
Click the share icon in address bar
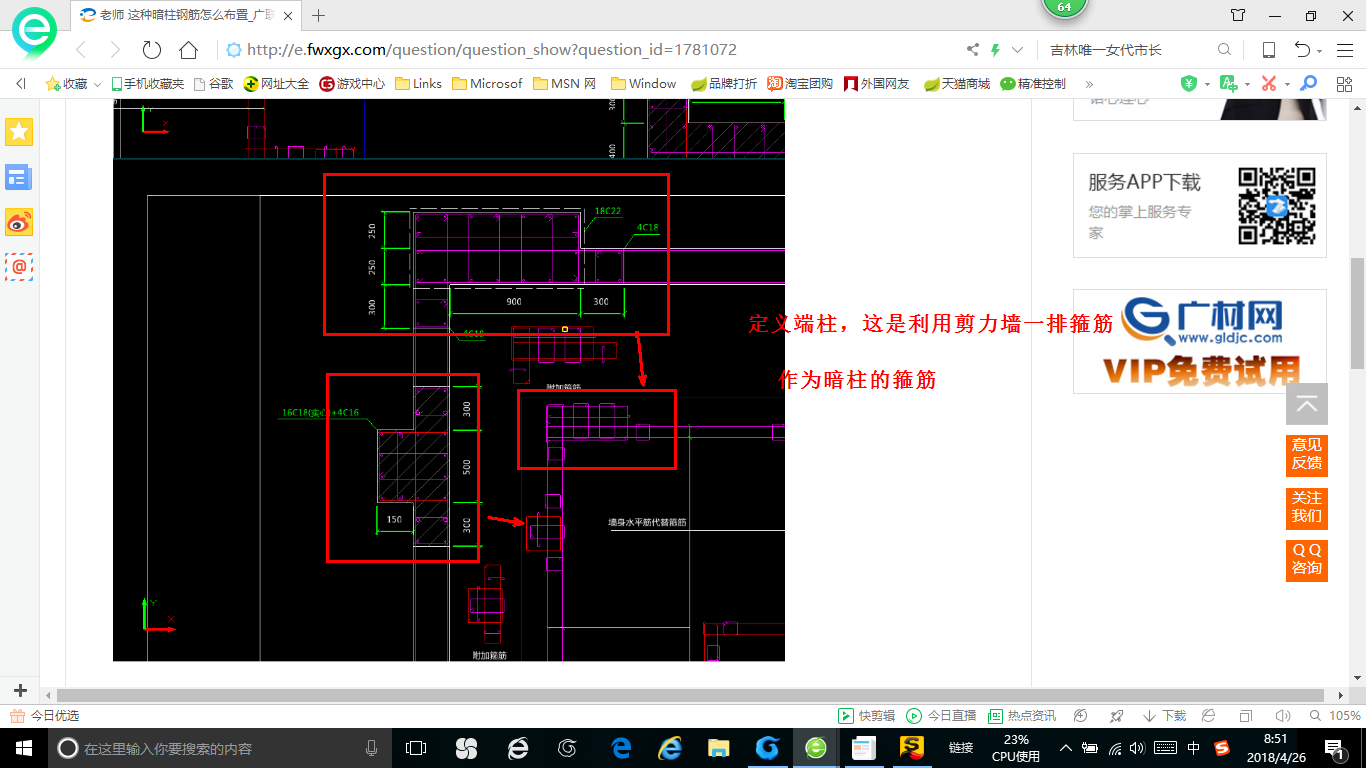click(973, 50)
